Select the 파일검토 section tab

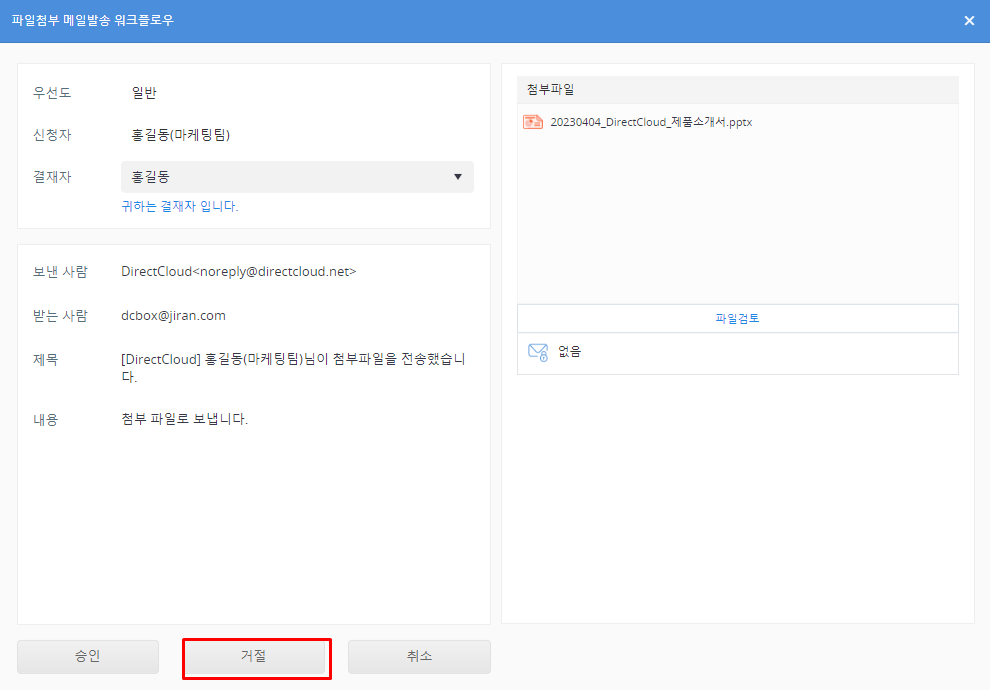click(x=737, y=319)
